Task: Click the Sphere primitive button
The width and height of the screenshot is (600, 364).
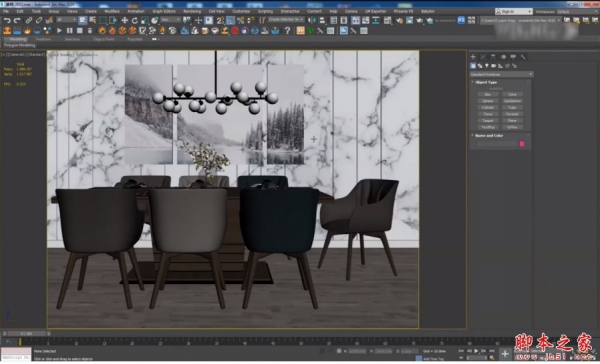Action: click(488, 101)
